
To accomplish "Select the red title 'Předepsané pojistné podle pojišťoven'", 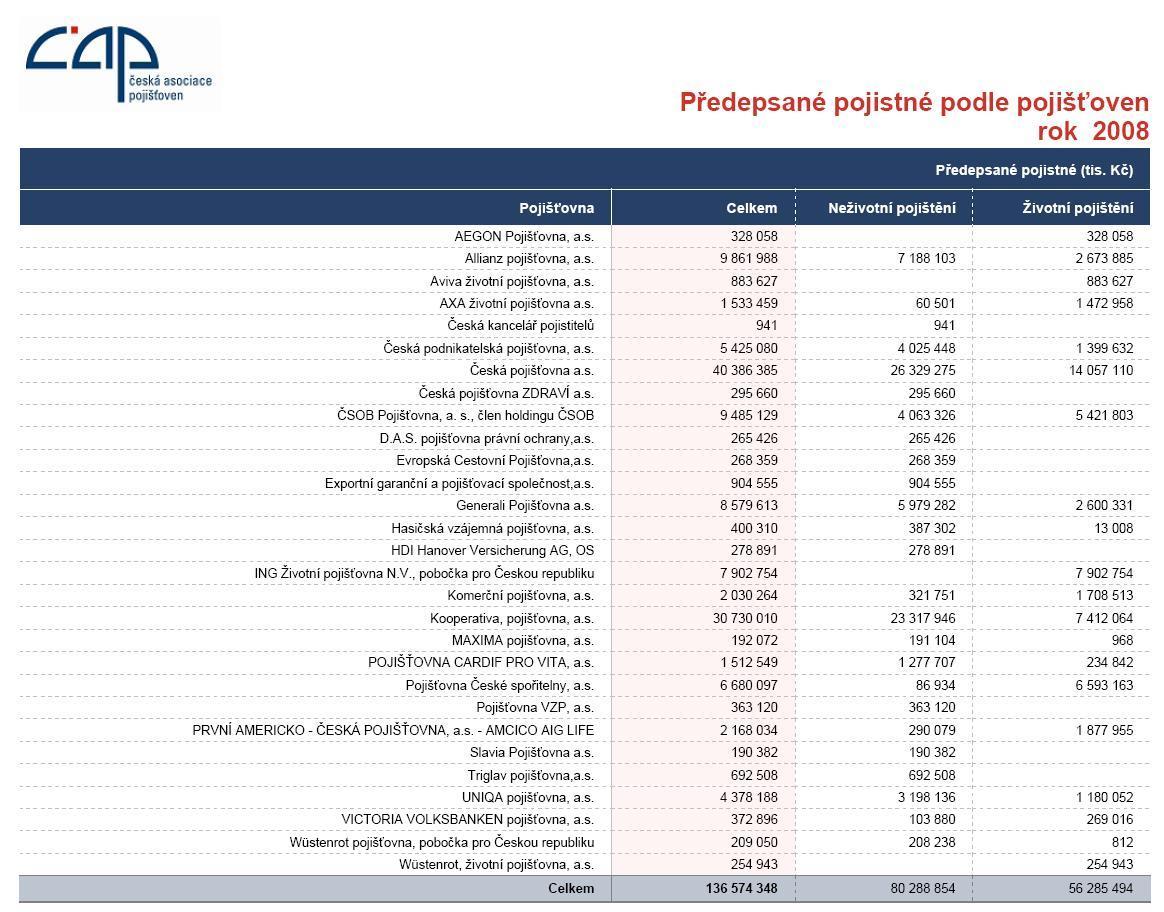I will pyautogui.click(x=914, y=102).
